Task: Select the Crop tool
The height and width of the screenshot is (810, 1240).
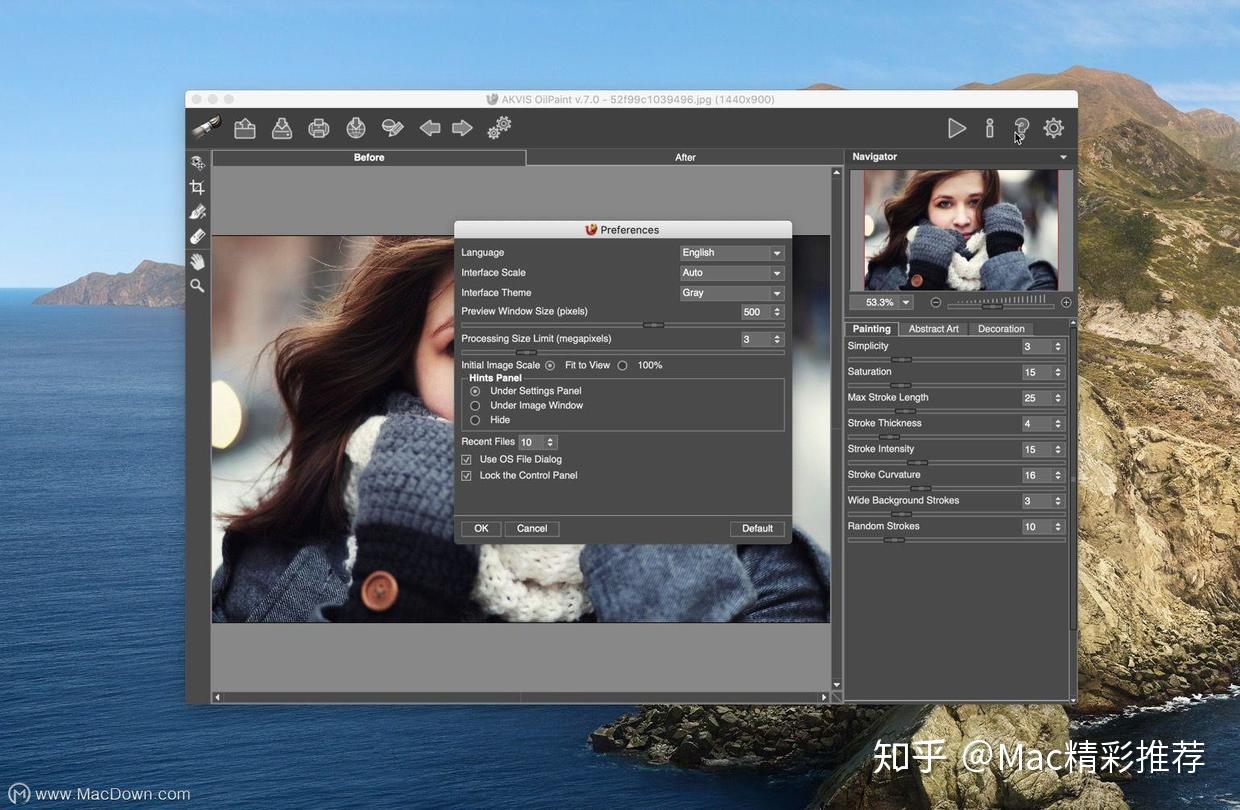Action: 198,187
